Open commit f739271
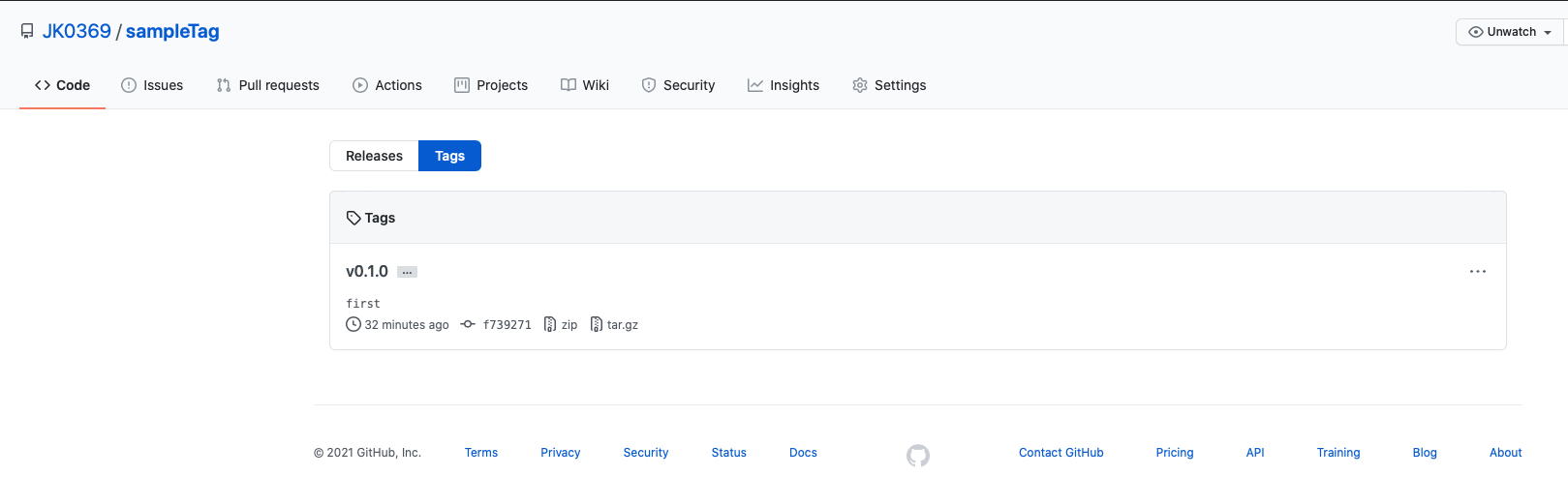Image resolution: width=1568 pixels, height=477 pixels. point(507,325)
